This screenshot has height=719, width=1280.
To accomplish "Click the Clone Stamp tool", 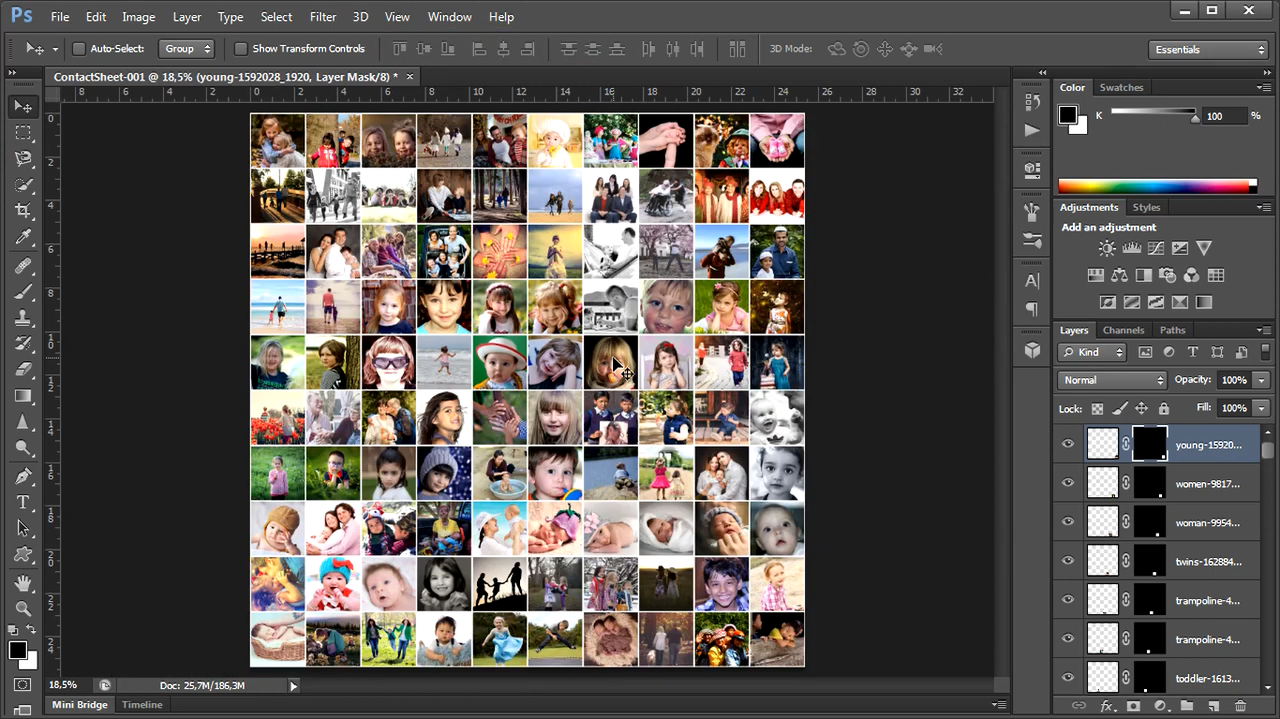I will 22,318.
